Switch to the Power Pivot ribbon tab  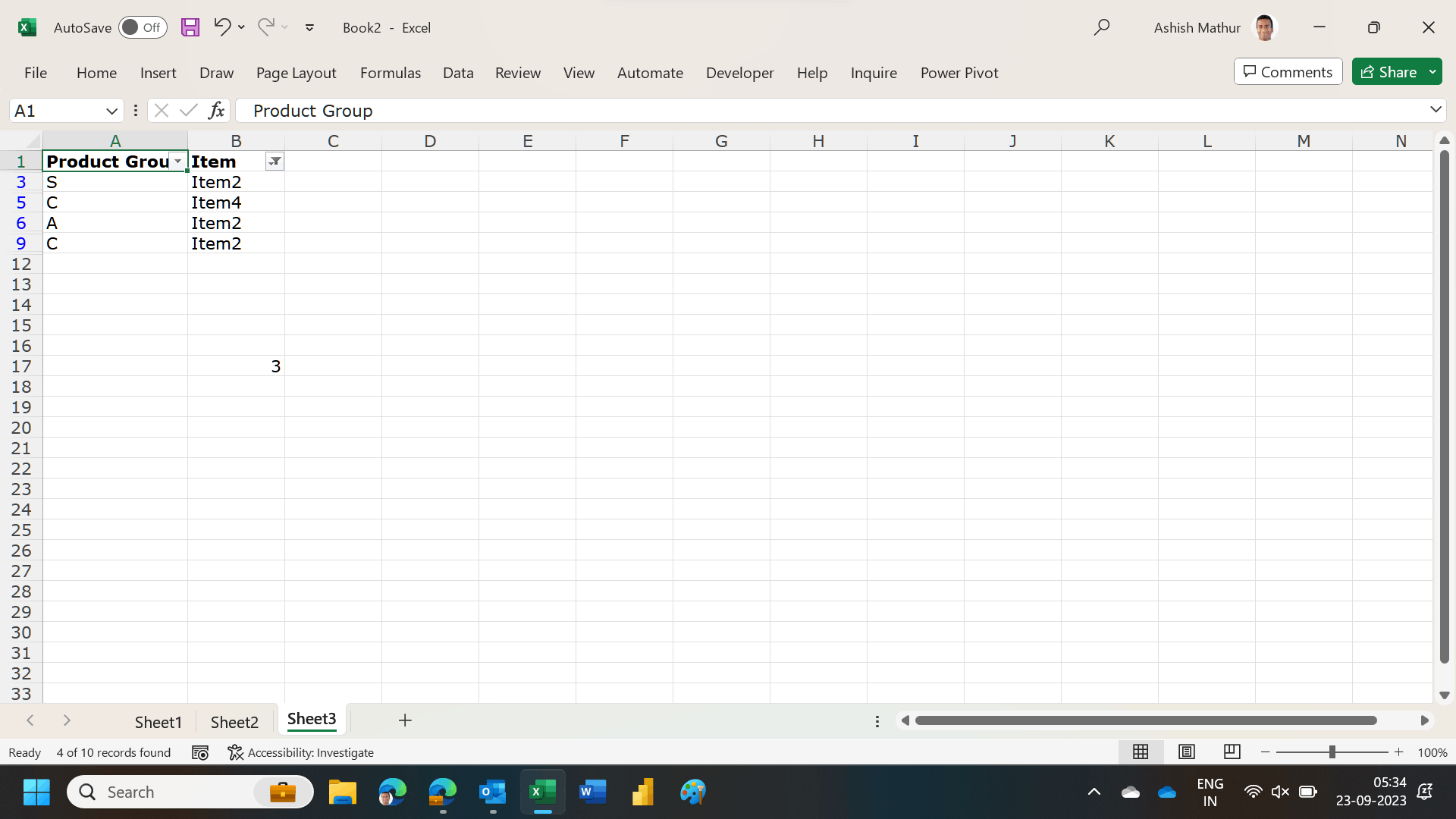pos(959,73)
